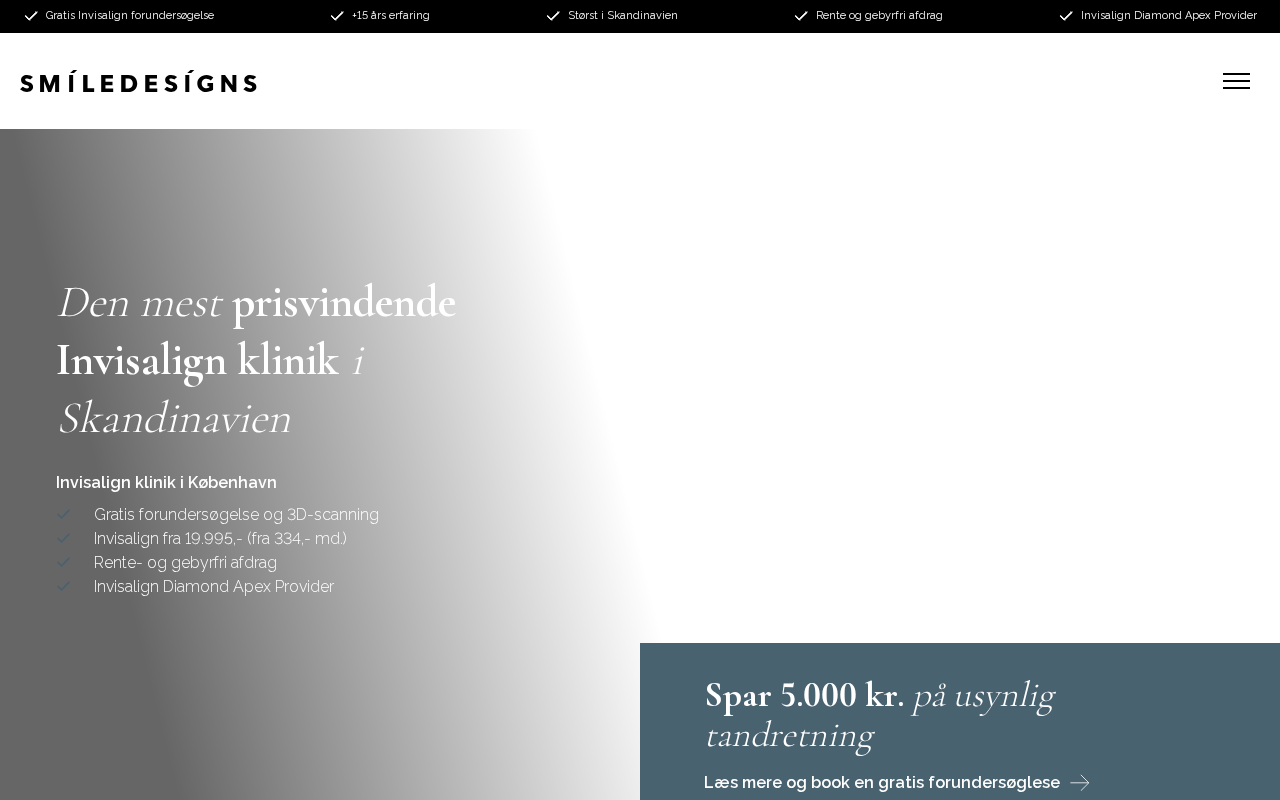Viewport: 1280px width, 800px height.
Task: Select 'Rente og gebyrfri afdrag' text in top bar
Action: pyautogui.click(x=879, y=16)
